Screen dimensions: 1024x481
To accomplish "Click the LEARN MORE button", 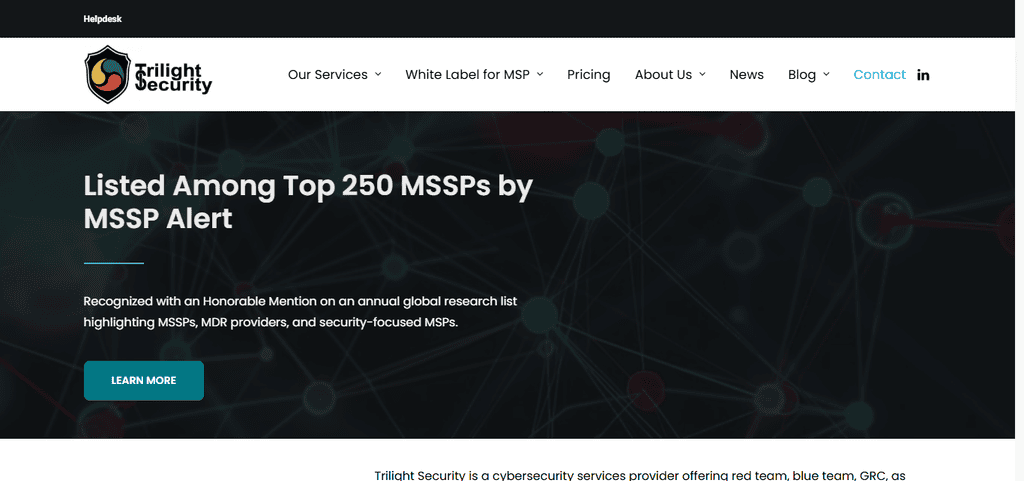I will click(144, 380).
